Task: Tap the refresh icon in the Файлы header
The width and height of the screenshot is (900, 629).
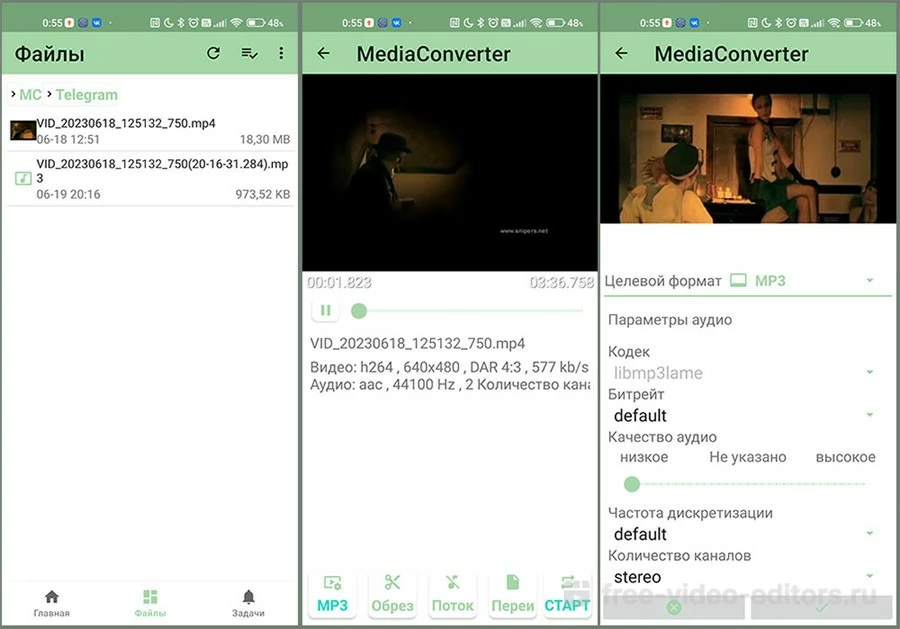Action: coord(214,53)
